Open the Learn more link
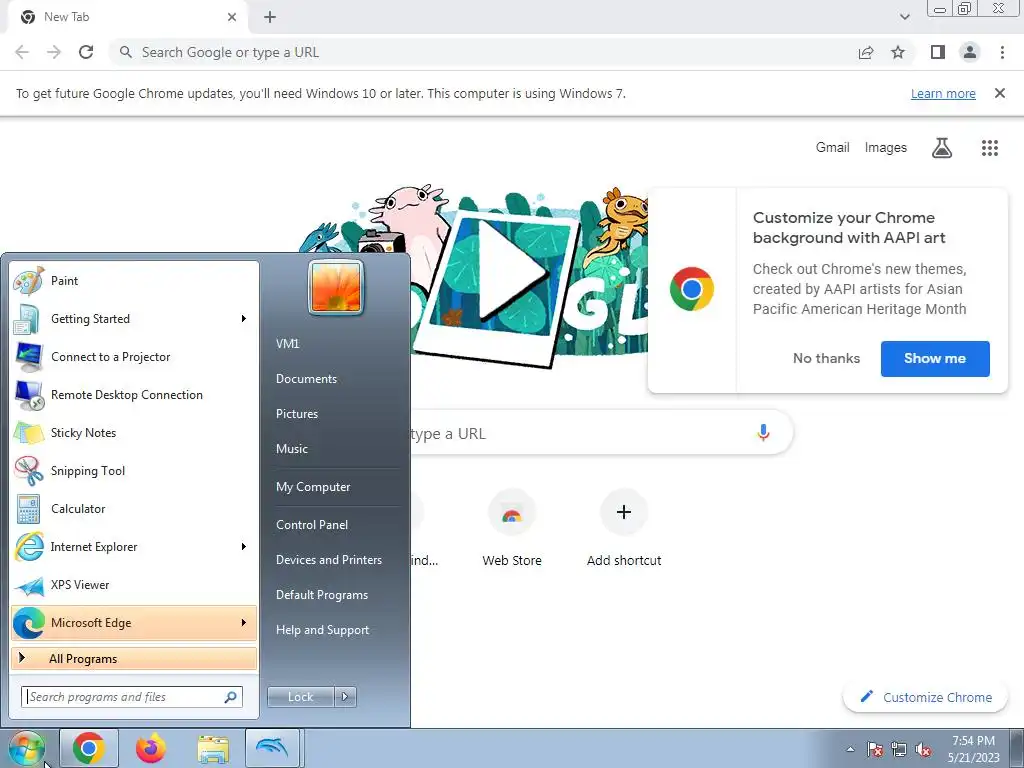Image resolution: width=1024 pixels, height=768 pixels. [x=943, y=93]
